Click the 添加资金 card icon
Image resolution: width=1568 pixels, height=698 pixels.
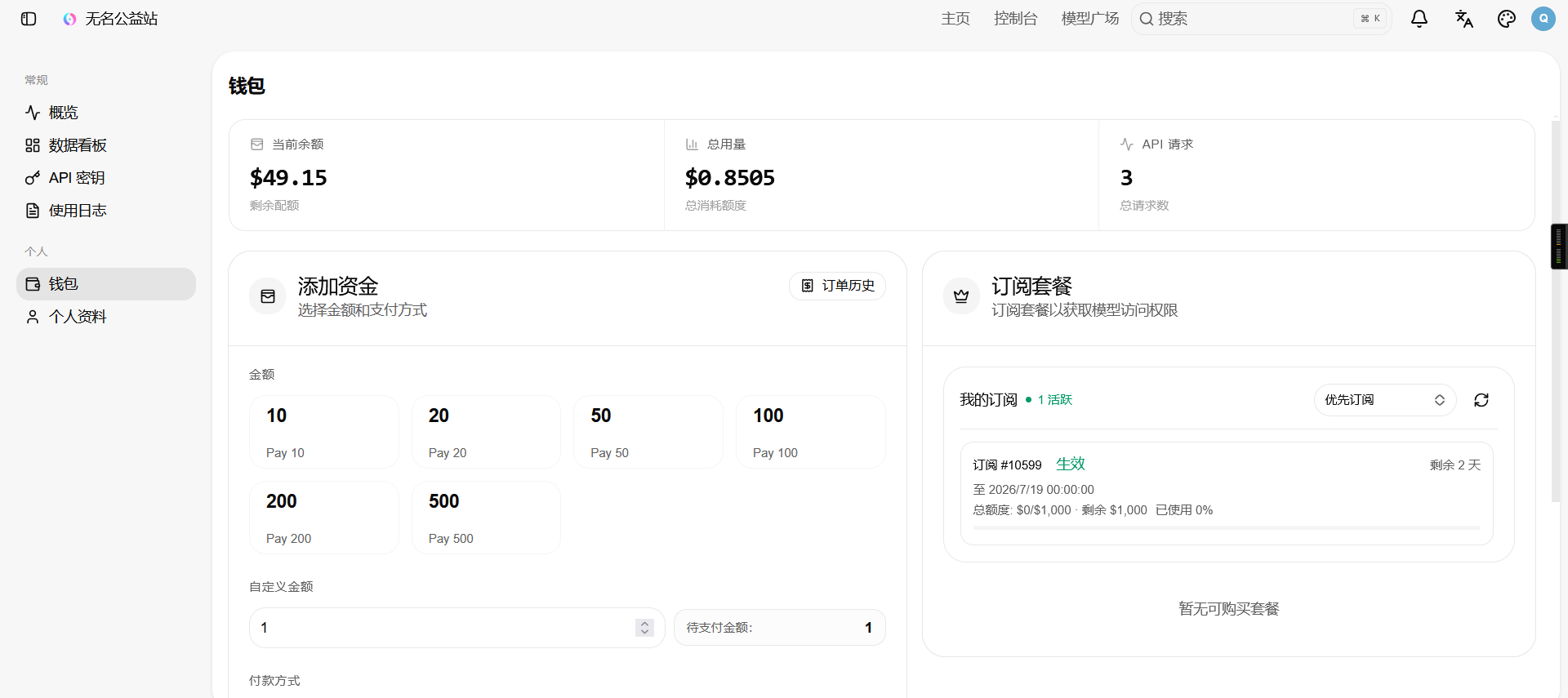[268, 296]
